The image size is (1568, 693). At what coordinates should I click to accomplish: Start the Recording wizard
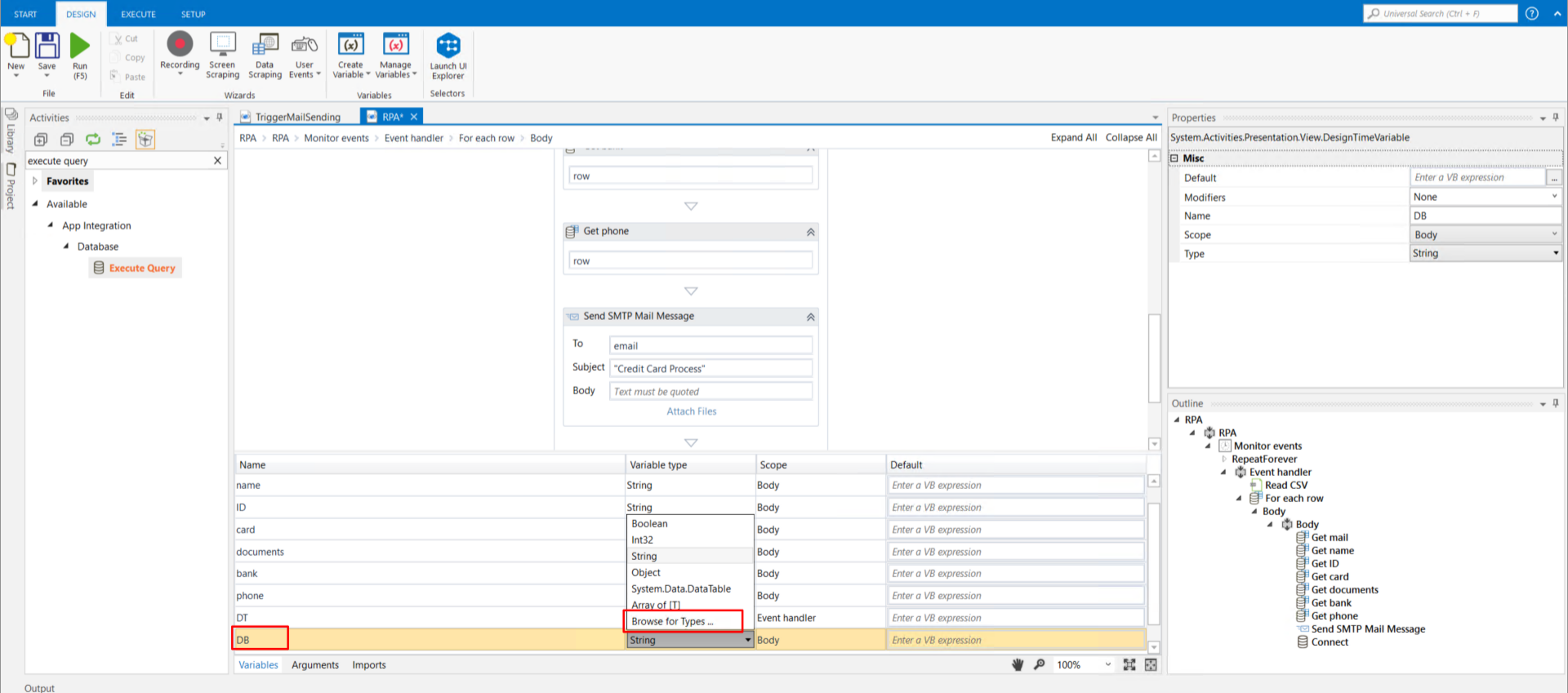coord(180,45)
